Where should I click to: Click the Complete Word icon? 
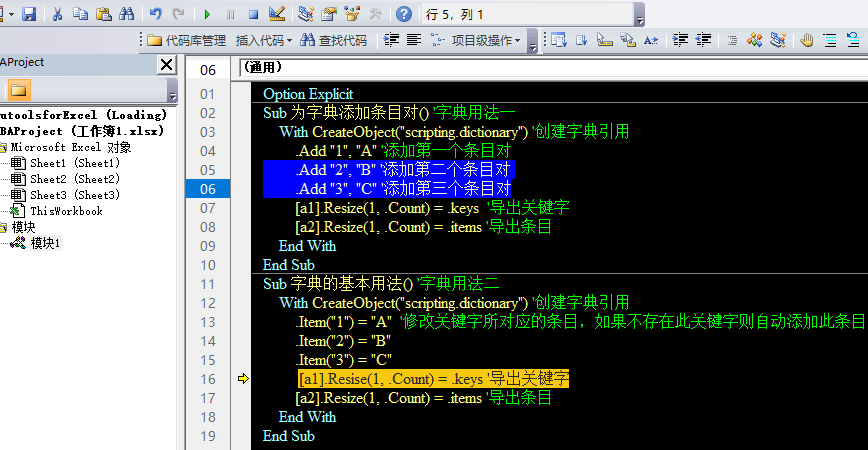click(x=651, y=40)
